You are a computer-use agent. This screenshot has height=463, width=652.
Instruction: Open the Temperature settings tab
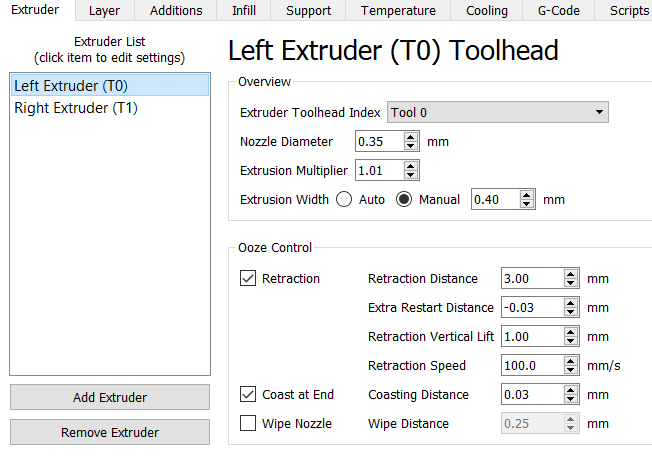pos(398,11)
